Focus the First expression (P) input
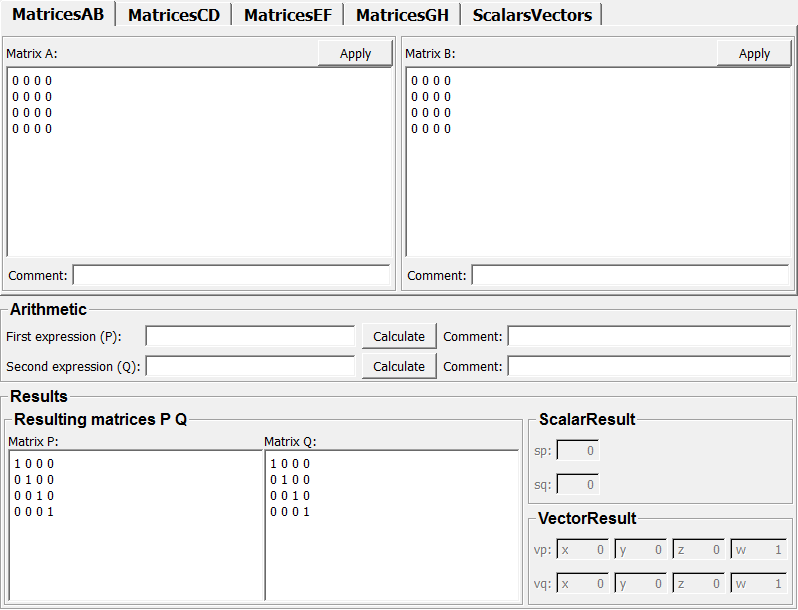 click(250, 337)
